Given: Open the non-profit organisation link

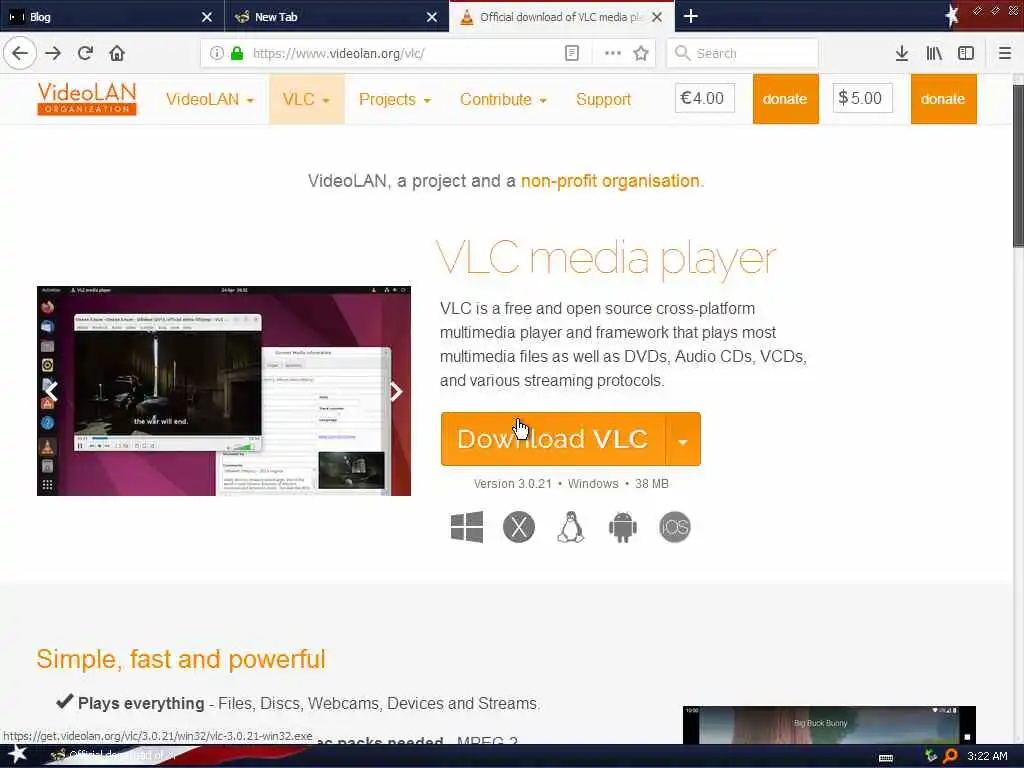Looking at the screenshot, I should [x=610, y=181].
